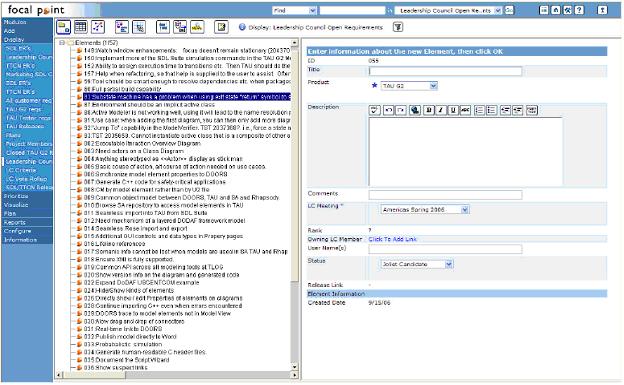This screenshot has width=624, height=385.
Task: Redo the edit in Description editor
Action: click(401, 110)
